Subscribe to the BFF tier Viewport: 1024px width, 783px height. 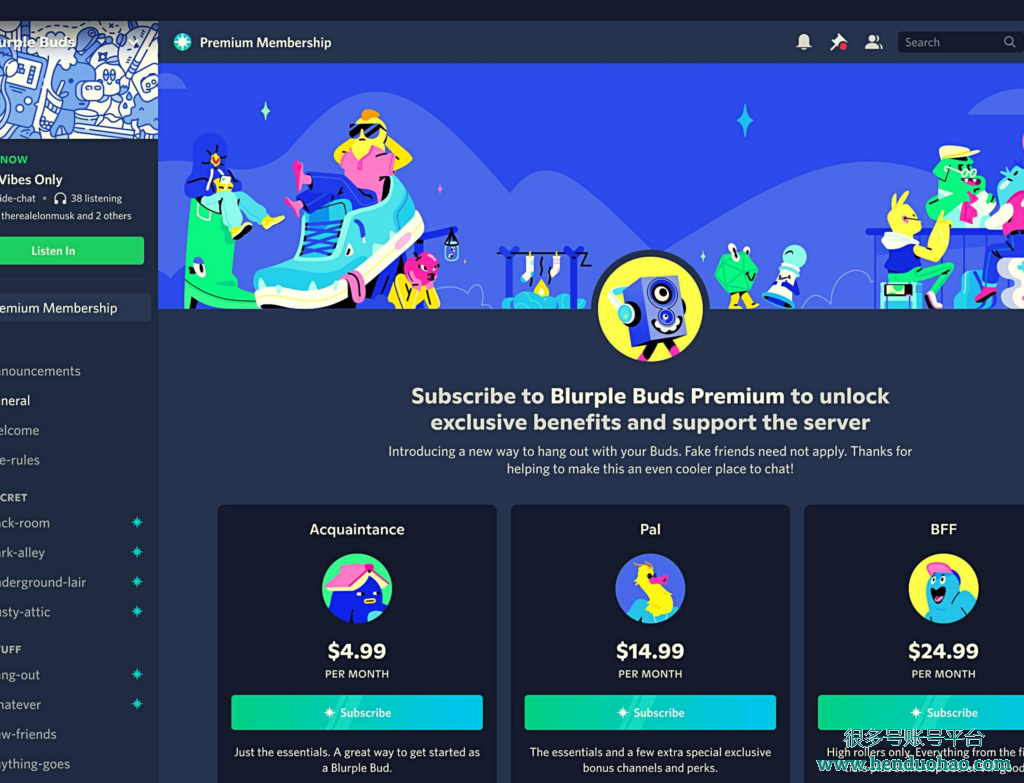(x=921, y=712)
